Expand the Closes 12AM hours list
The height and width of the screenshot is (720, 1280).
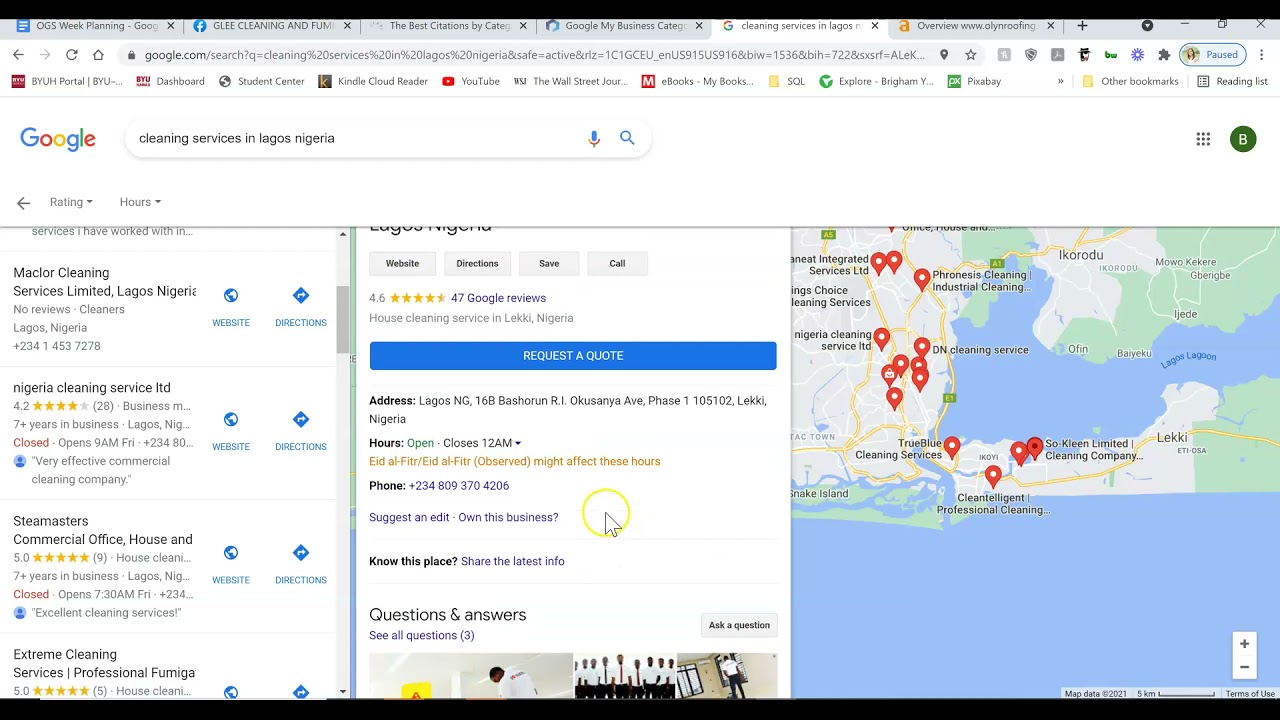[x=518, y=443]
